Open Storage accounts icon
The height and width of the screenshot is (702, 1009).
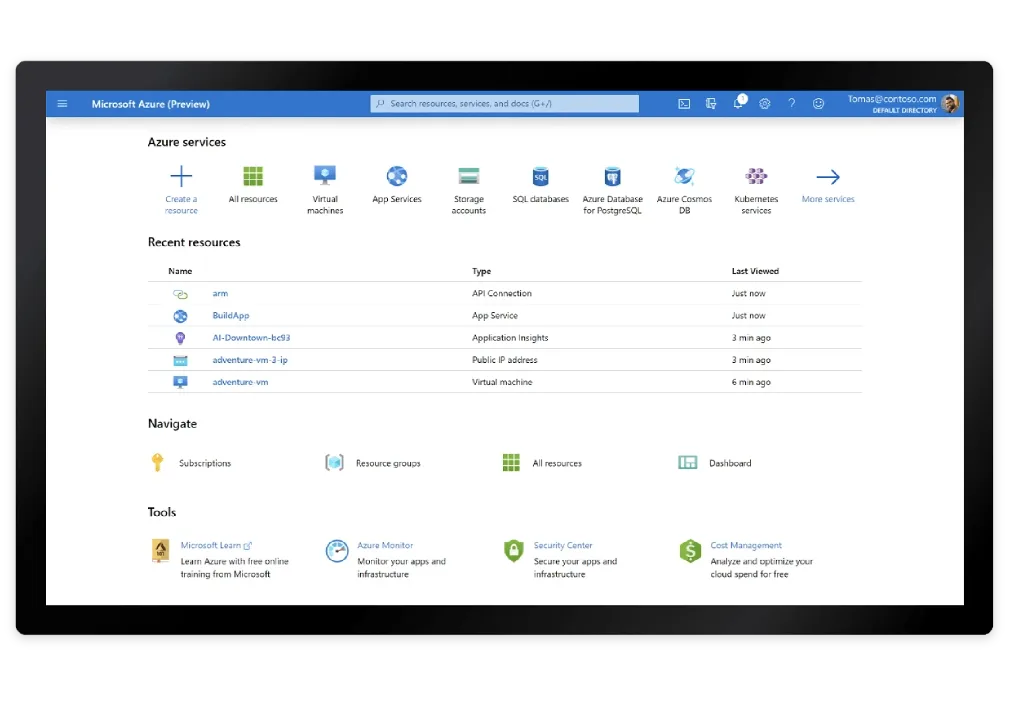468,176
